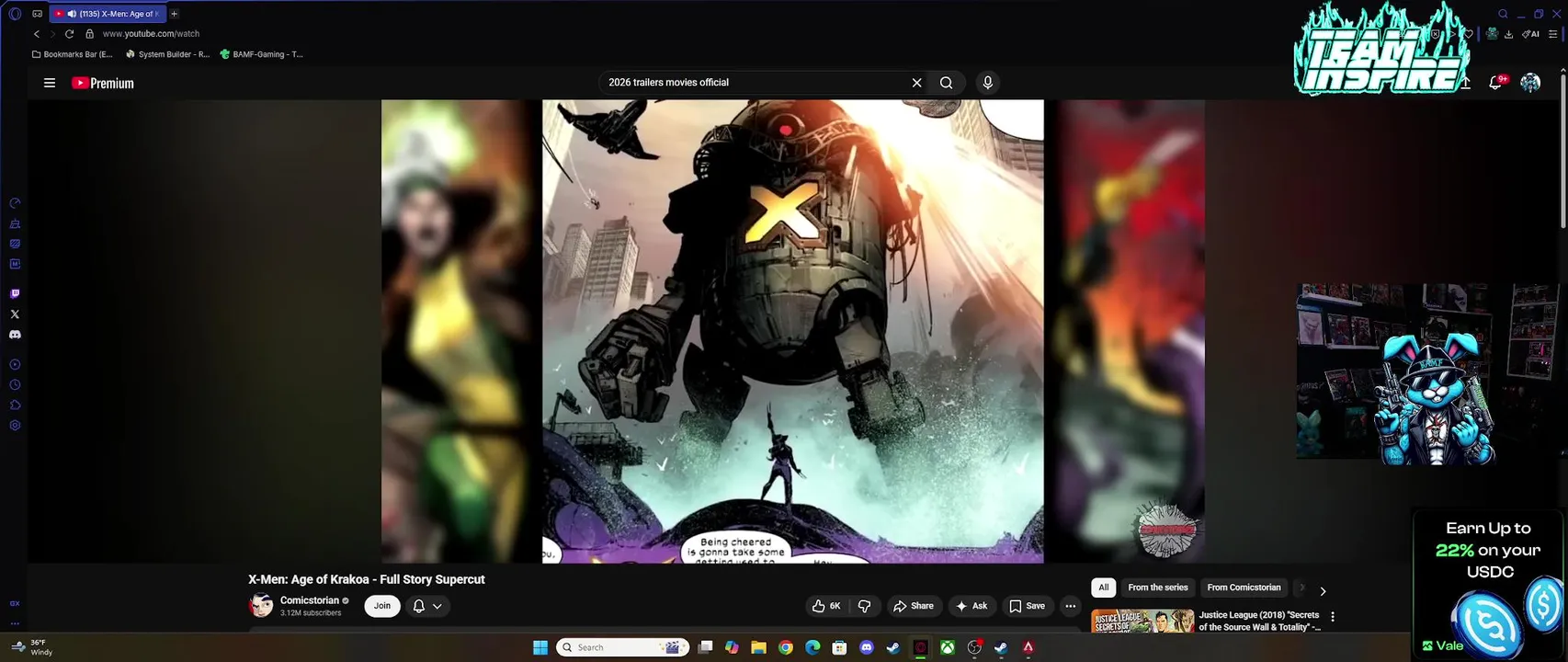Open browser downloads icon in toolbar

[1508, 34]
